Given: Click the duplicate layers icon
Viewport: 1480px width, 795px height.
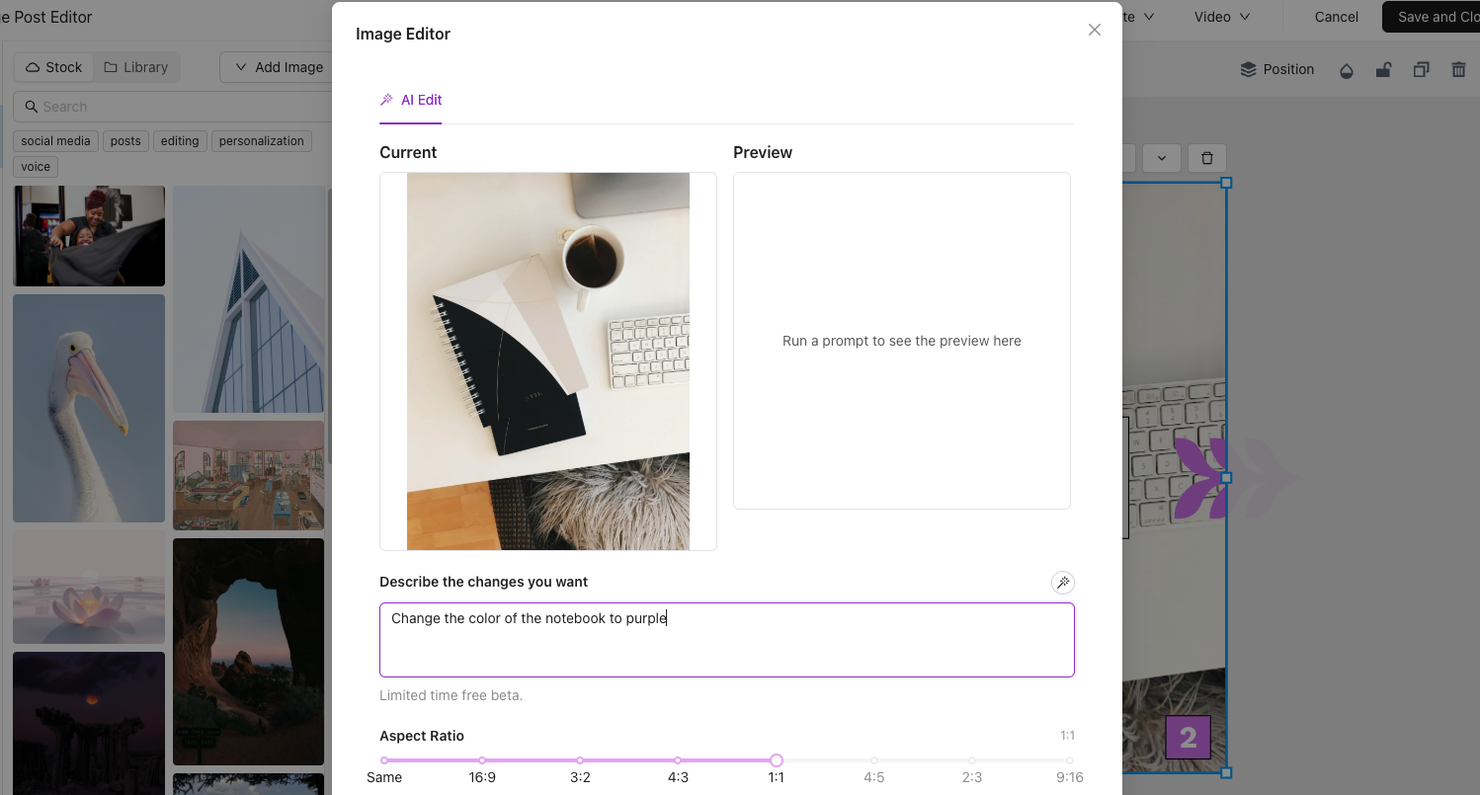Looking at the screenshot, I should (1421, 70).
